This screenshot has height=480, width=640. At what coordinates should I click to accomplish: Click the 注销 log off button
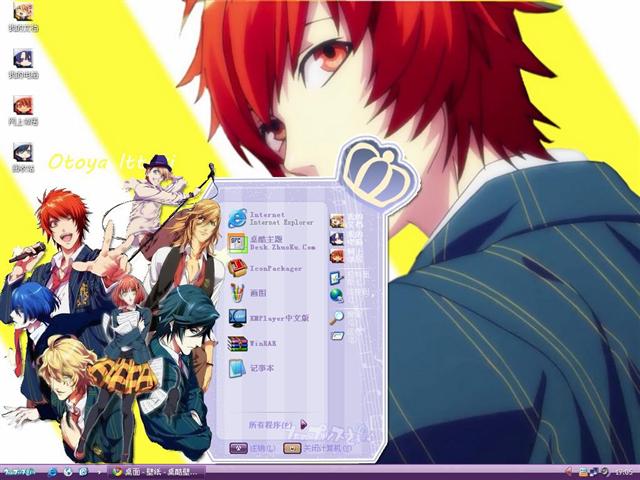coord(253,448)
